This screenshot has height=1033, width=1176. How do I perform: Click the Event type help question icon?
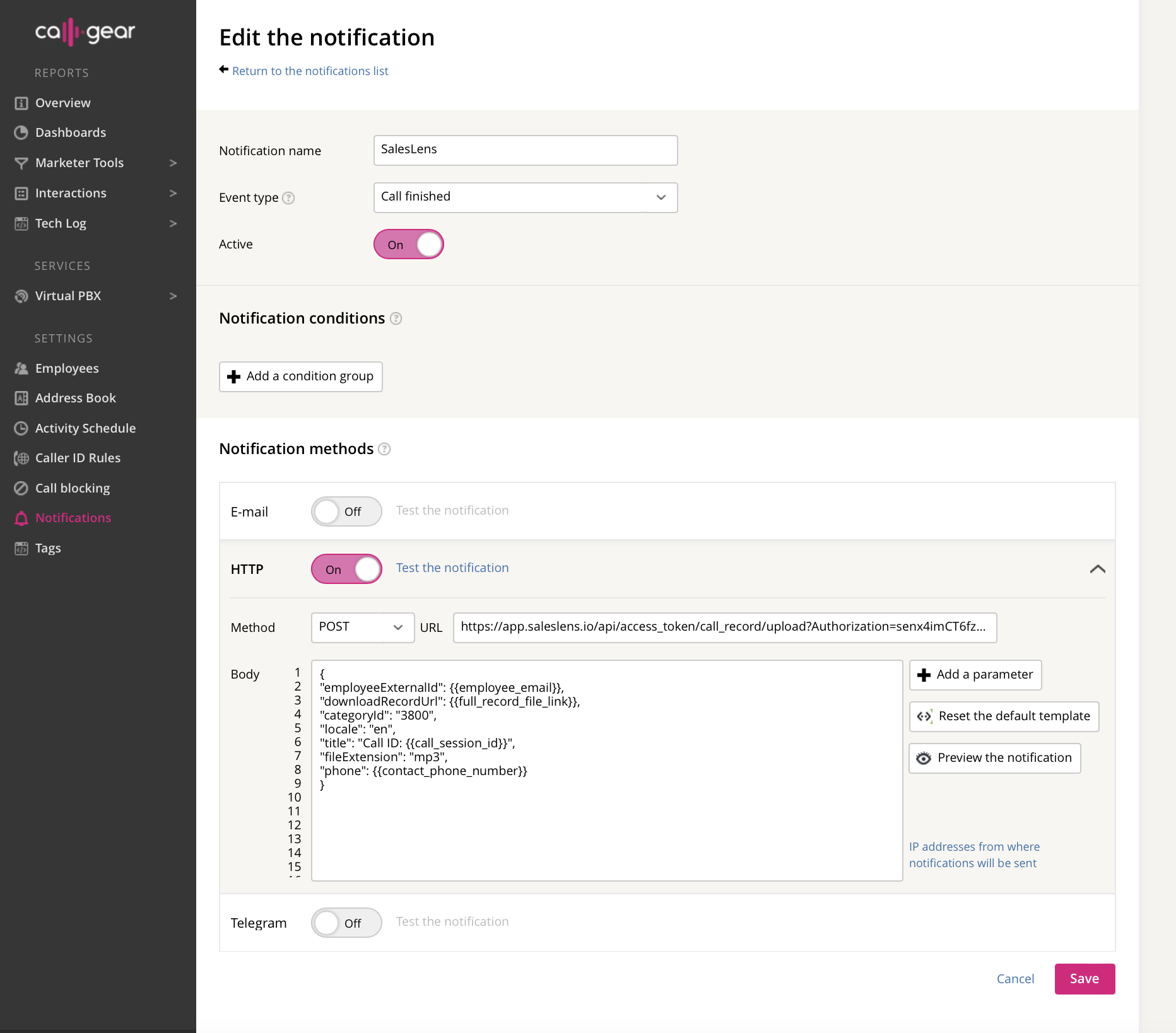[x=288, y=198]
